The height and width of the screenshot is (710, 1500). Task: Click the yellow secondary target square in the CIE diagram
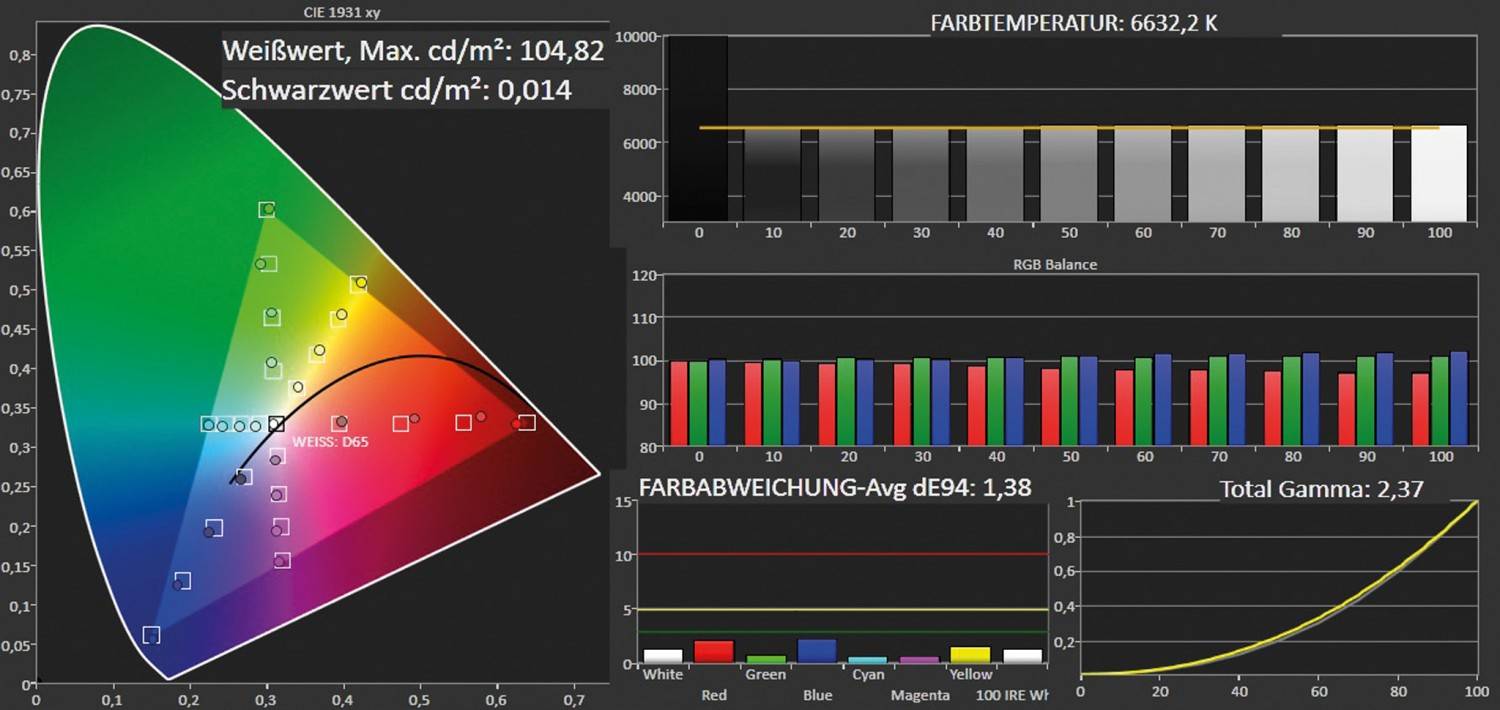point(359,284)
